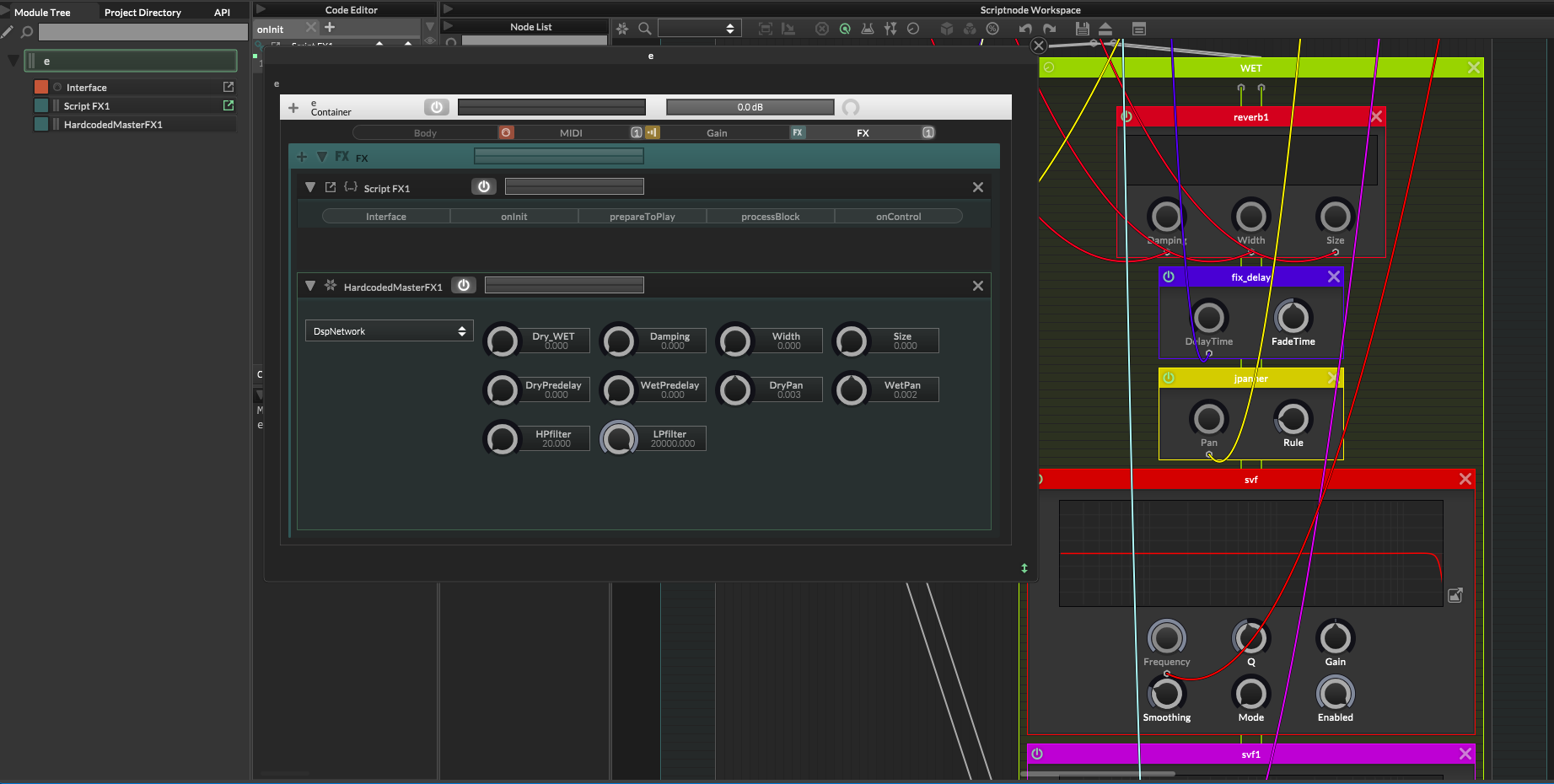Open the Scriptnode toolbar network selector dropdown
The image size is (1554, 784).
click(x=700, y=29)
